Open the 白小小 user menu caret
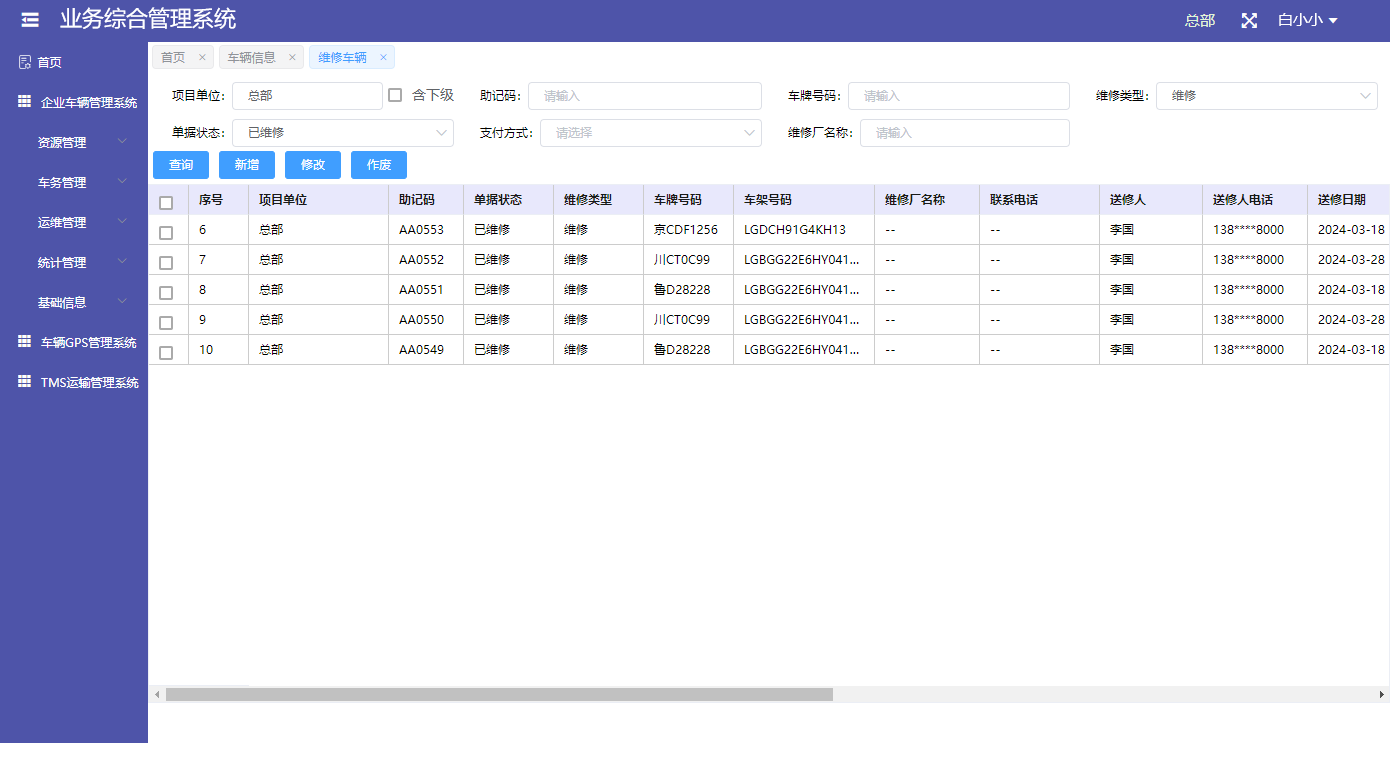1390x765 pixels. click(x=1333, y=20)
